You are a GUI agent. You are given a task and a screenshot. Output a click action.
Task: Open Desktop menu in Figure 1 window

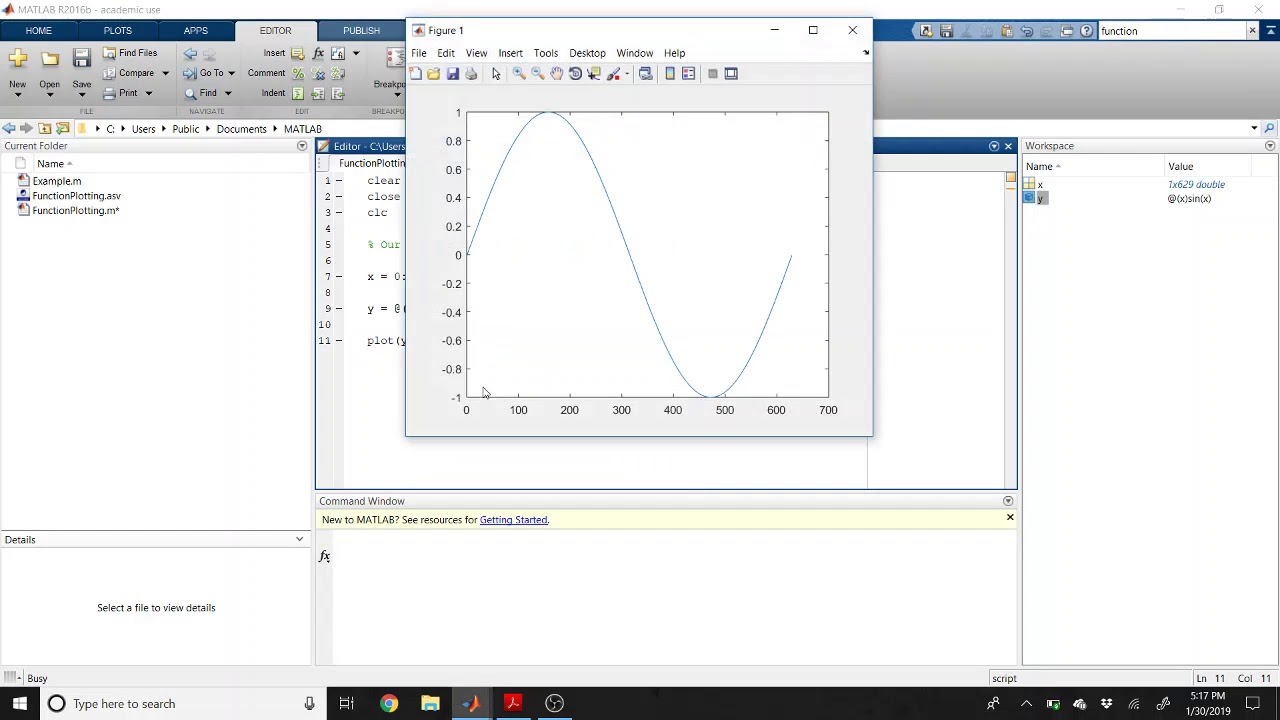pyautogui.click(x=587, y=53)
